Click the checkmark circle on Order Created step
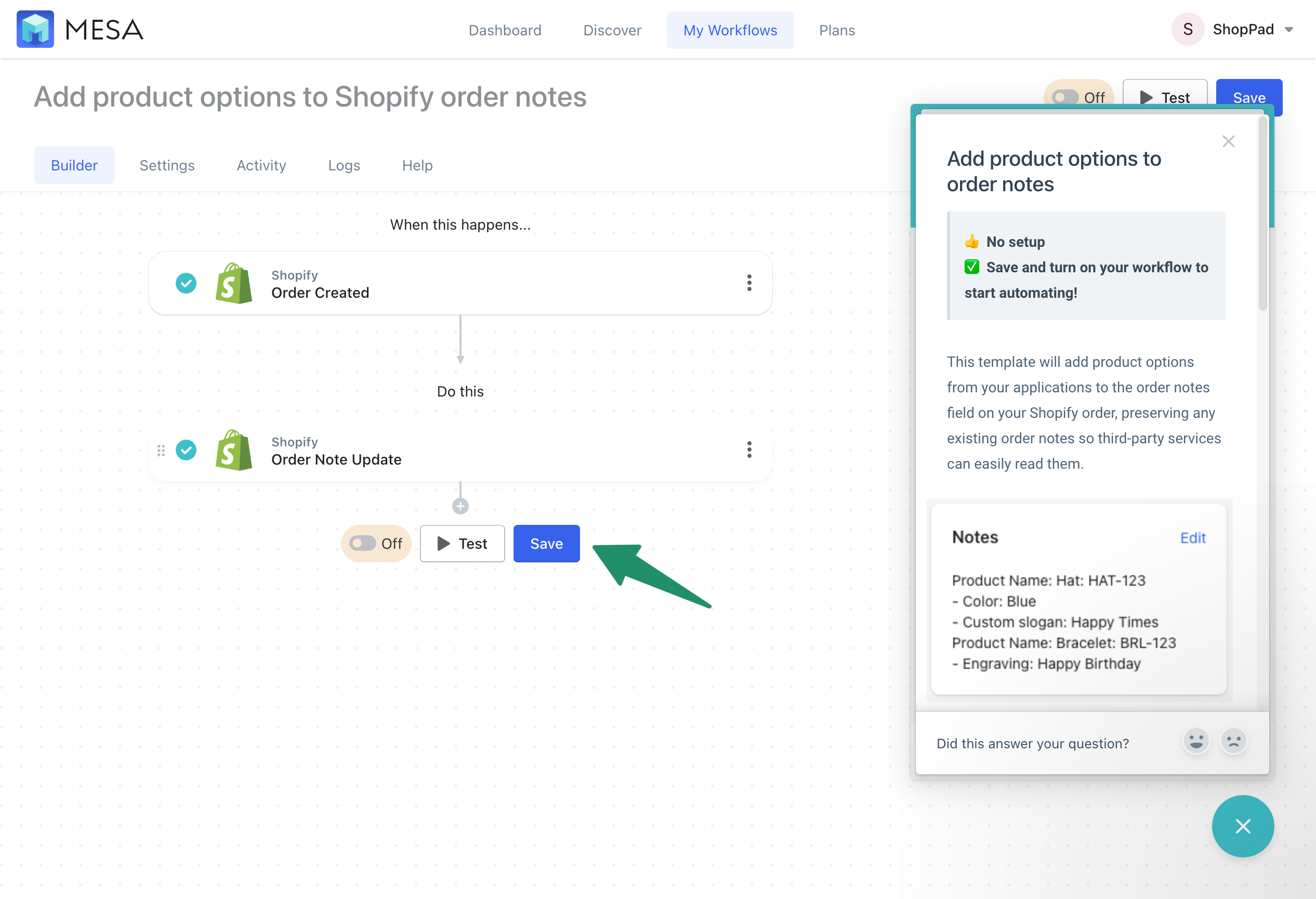This screenshot has width=1316, height=899. pos(186,283)
